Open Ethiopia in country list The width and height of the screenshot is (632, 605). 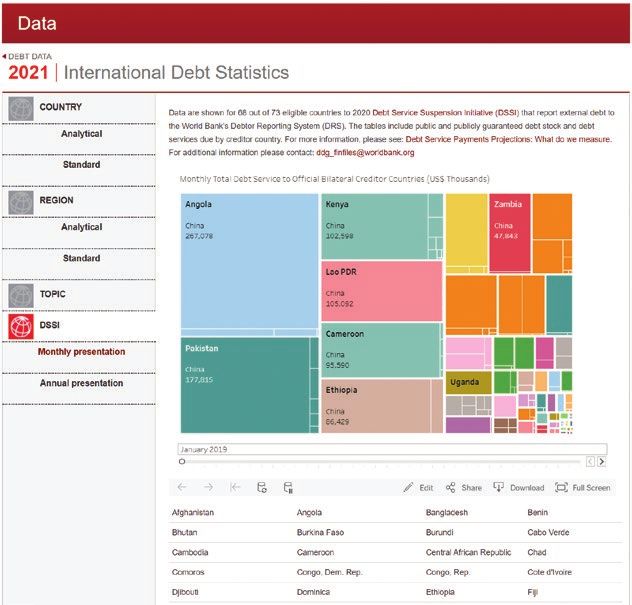[440, 592]
